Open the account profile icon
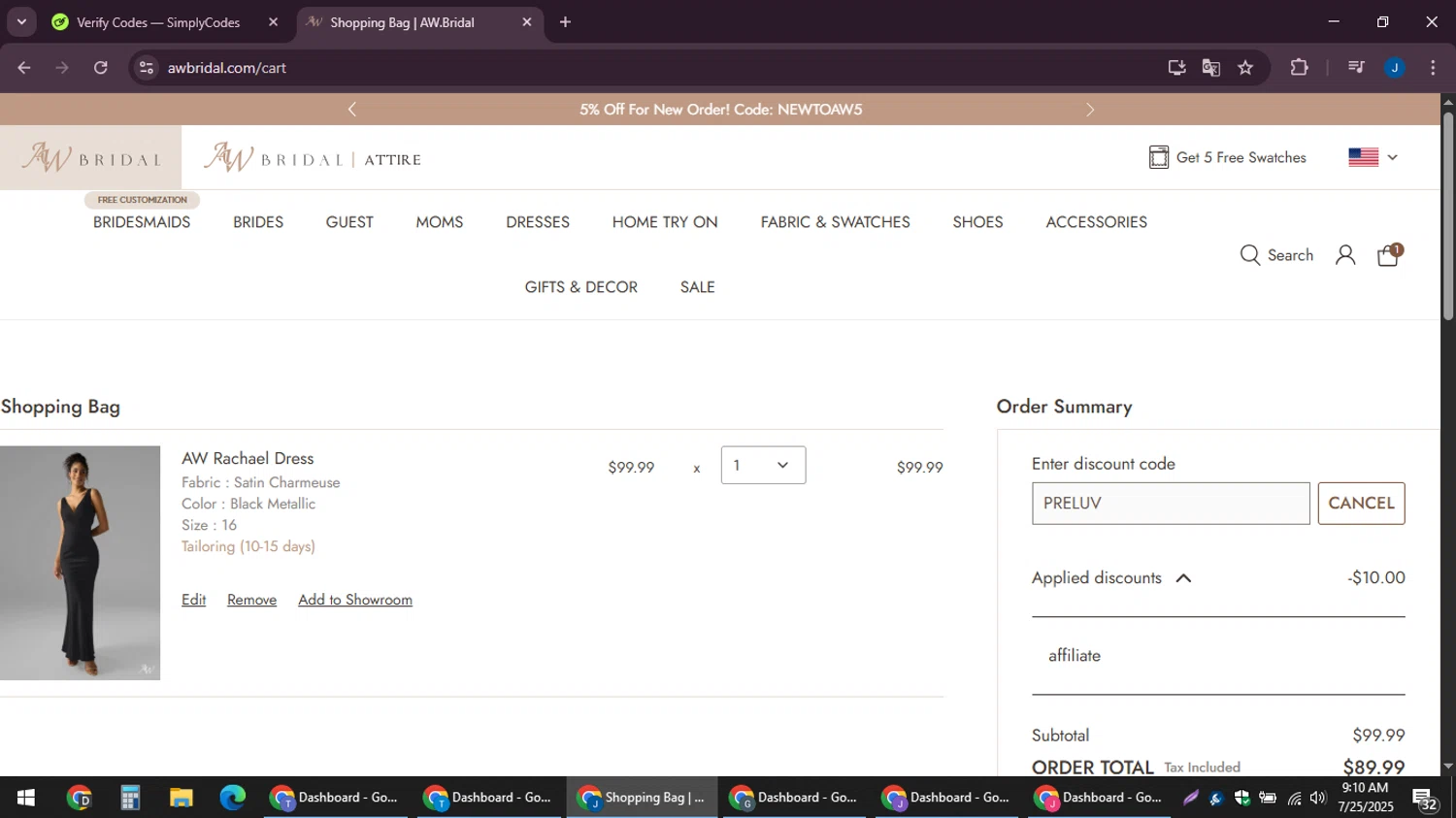This screenshot has width=1456, height=818. [x=1345, y=255]
